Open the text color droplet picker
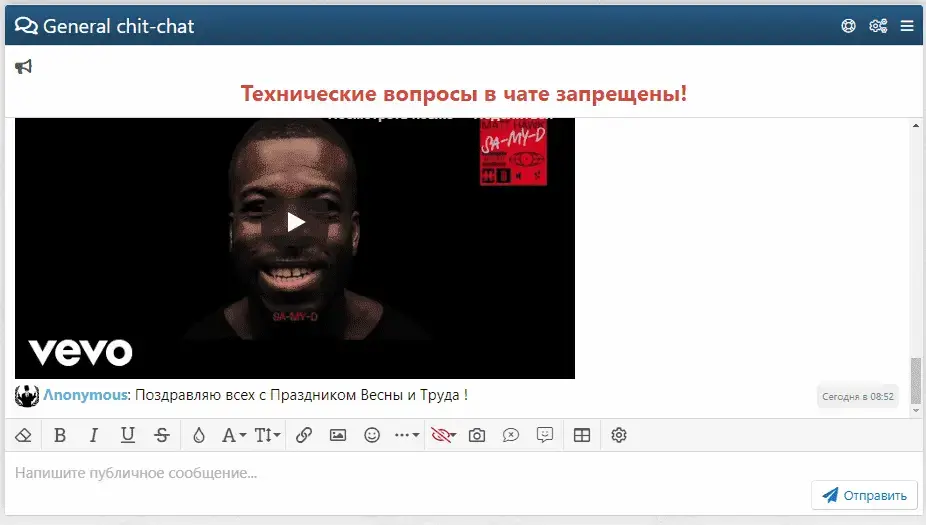 (x=199, y=436)
